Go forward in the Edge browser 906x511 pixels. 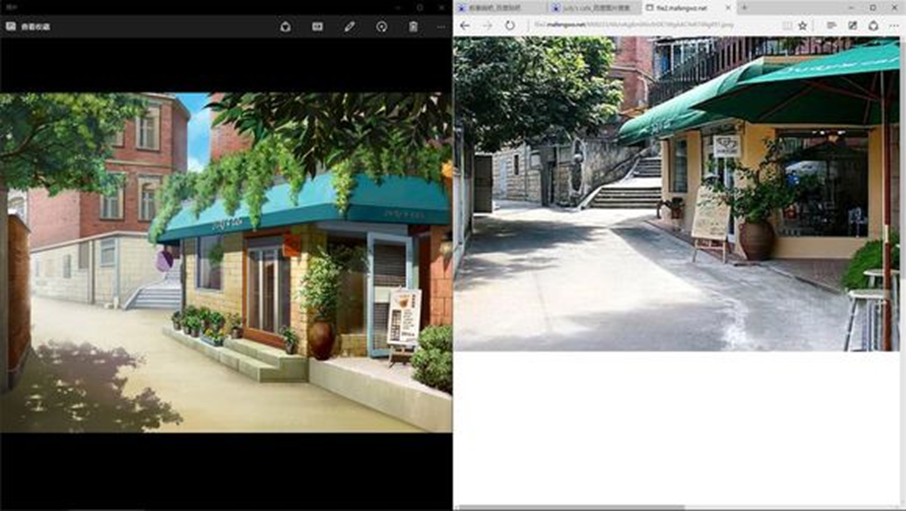pos(487,25)
